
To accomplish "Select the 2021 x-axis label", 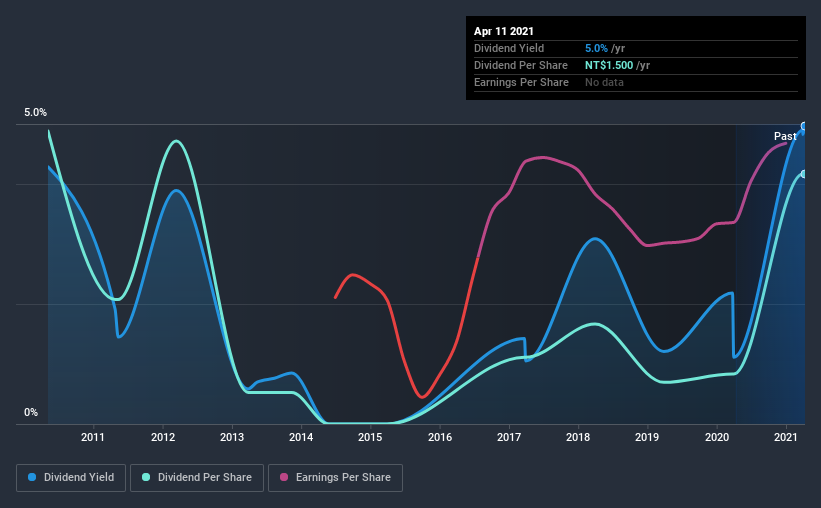I will tap(786, 437).
